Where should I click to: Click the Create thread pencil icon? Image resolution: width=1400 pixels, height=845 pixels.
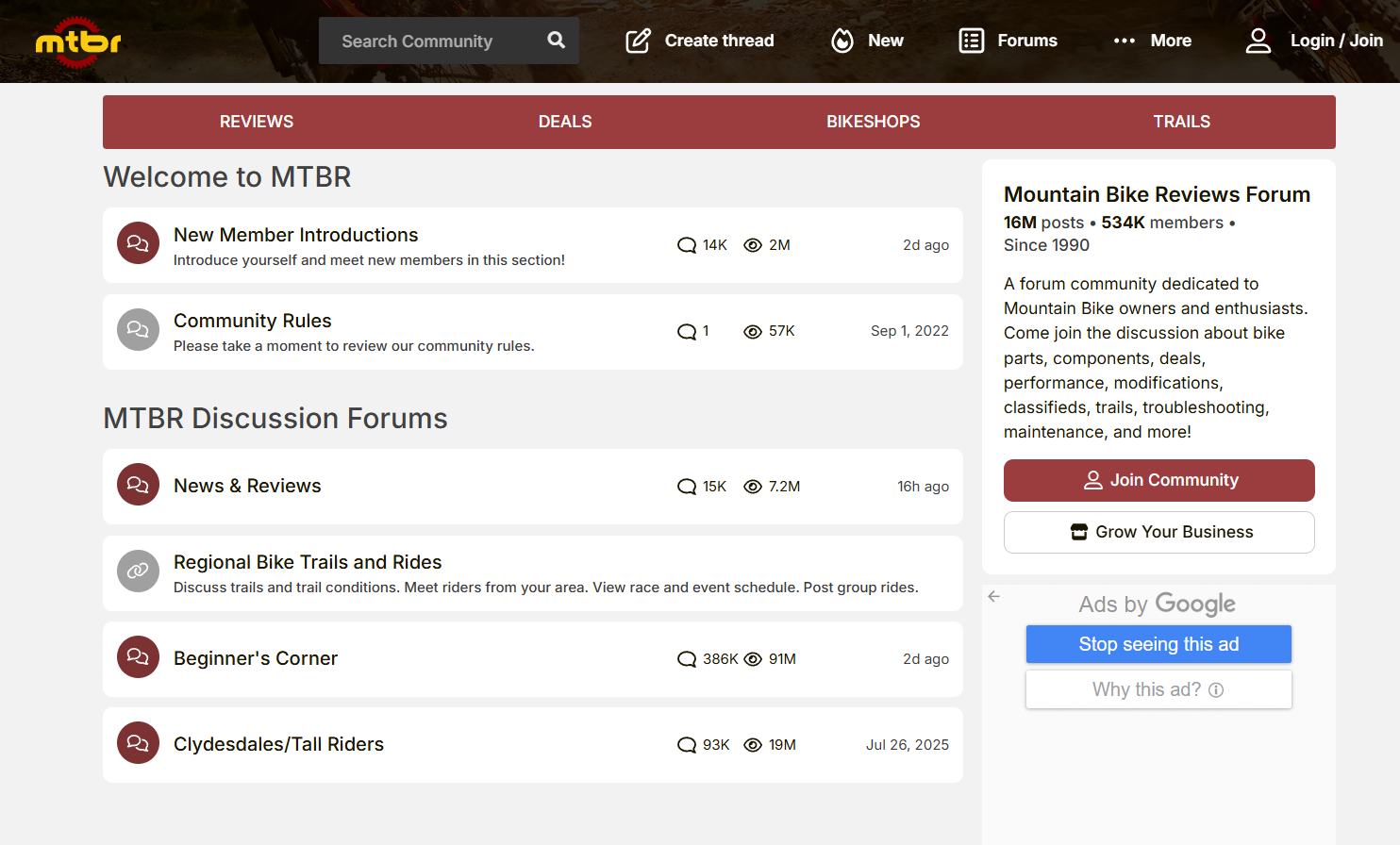(639, 41)
